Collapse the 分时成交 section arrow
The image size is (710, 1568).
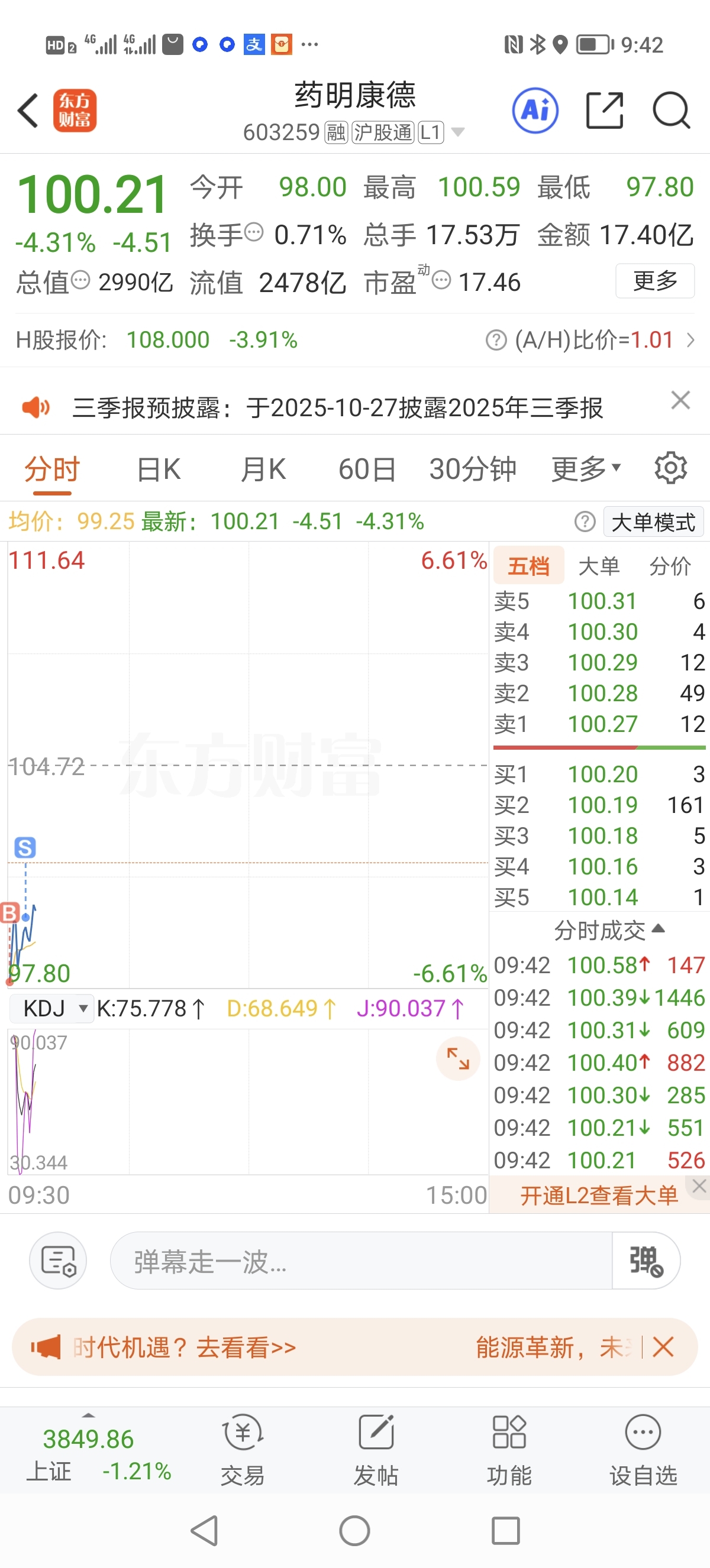[657, 928]
